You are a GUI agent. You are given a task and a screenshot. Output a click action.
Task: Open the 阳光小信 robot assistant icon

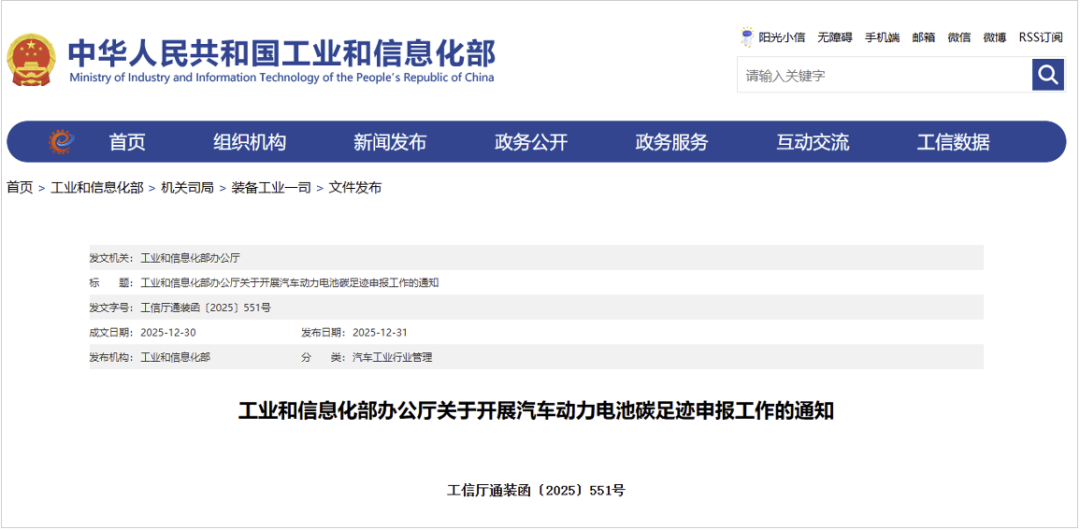(747, 37)
